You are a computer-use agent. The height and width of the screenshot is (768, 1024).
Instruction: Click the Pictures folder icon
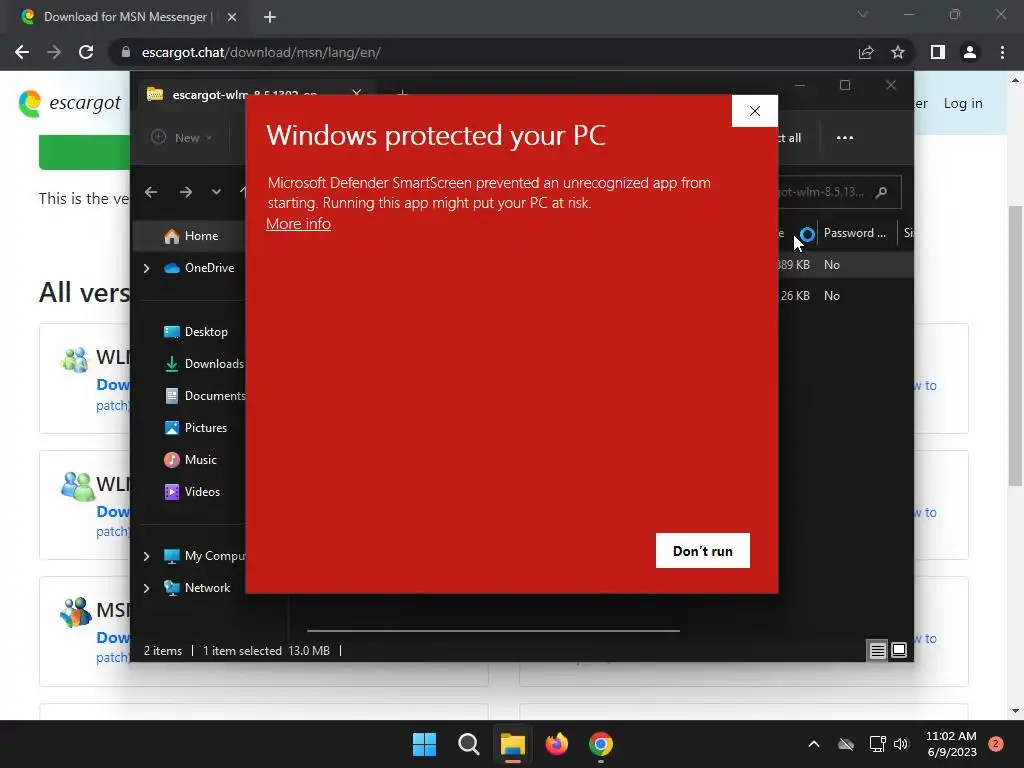172,428
